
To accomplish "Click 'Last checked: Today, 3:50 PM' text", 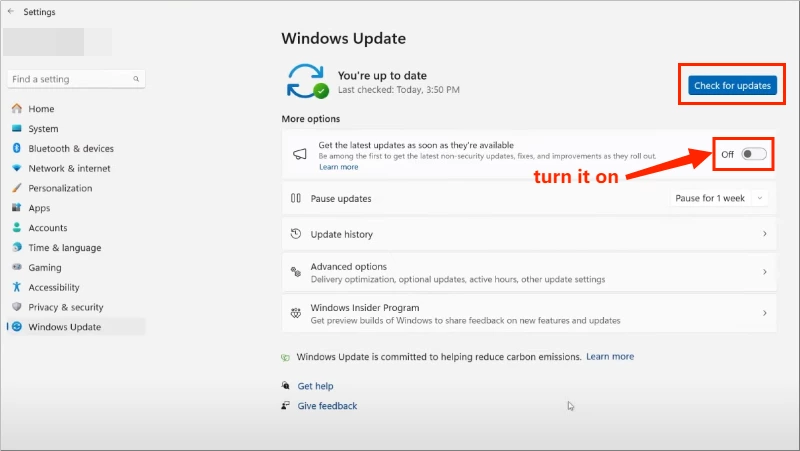I will (398, 90).
